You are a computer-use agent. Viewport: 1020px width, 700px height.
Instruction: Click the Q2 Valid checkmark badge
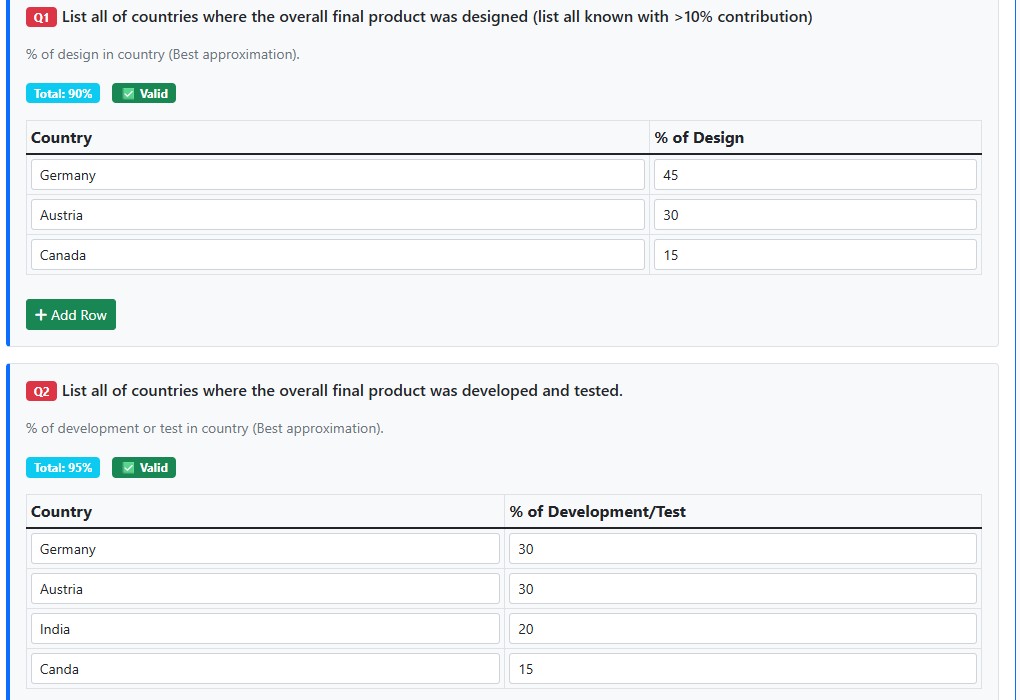tap(144, 468)
